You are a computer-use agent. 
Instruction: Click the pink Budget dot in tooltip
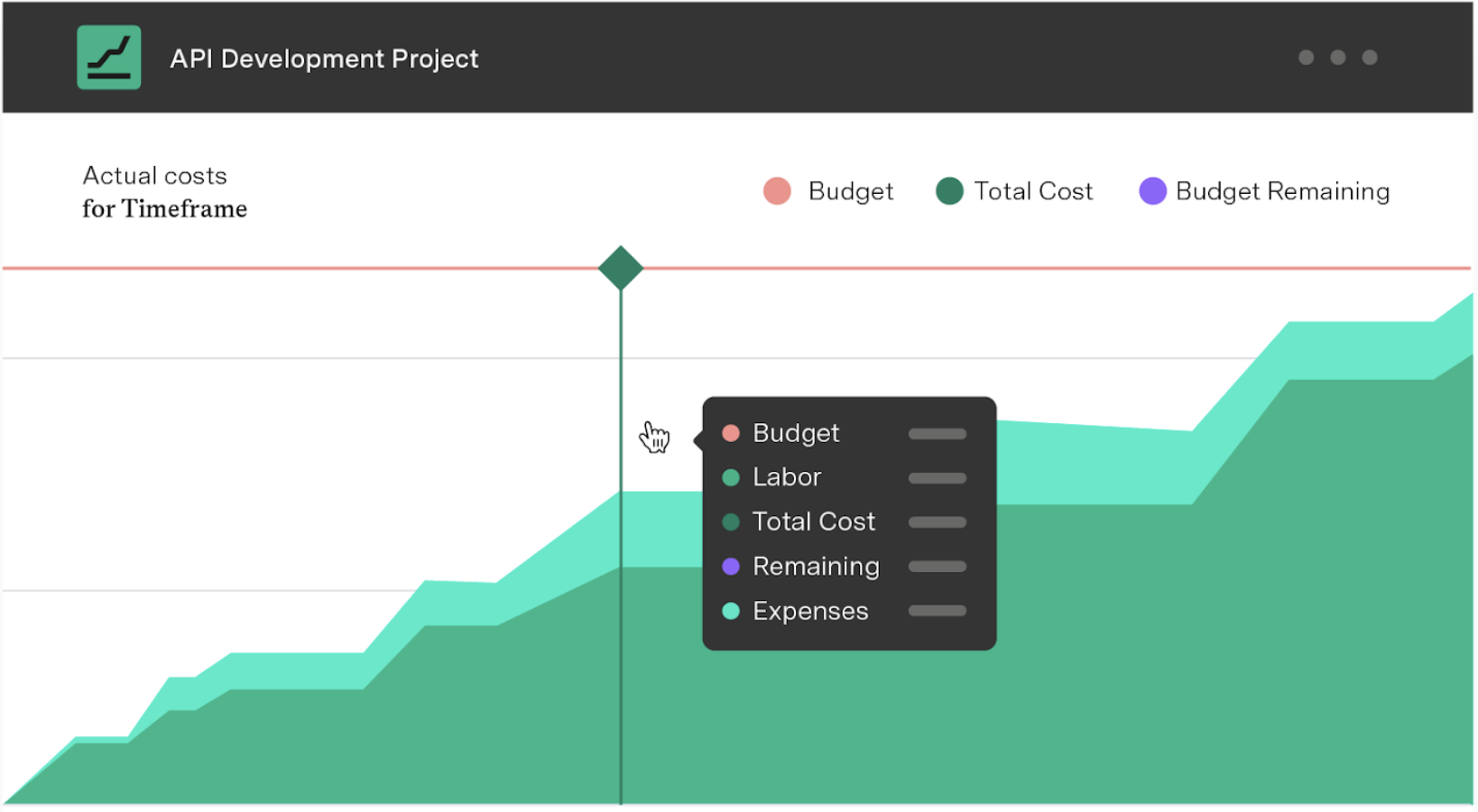731,433
